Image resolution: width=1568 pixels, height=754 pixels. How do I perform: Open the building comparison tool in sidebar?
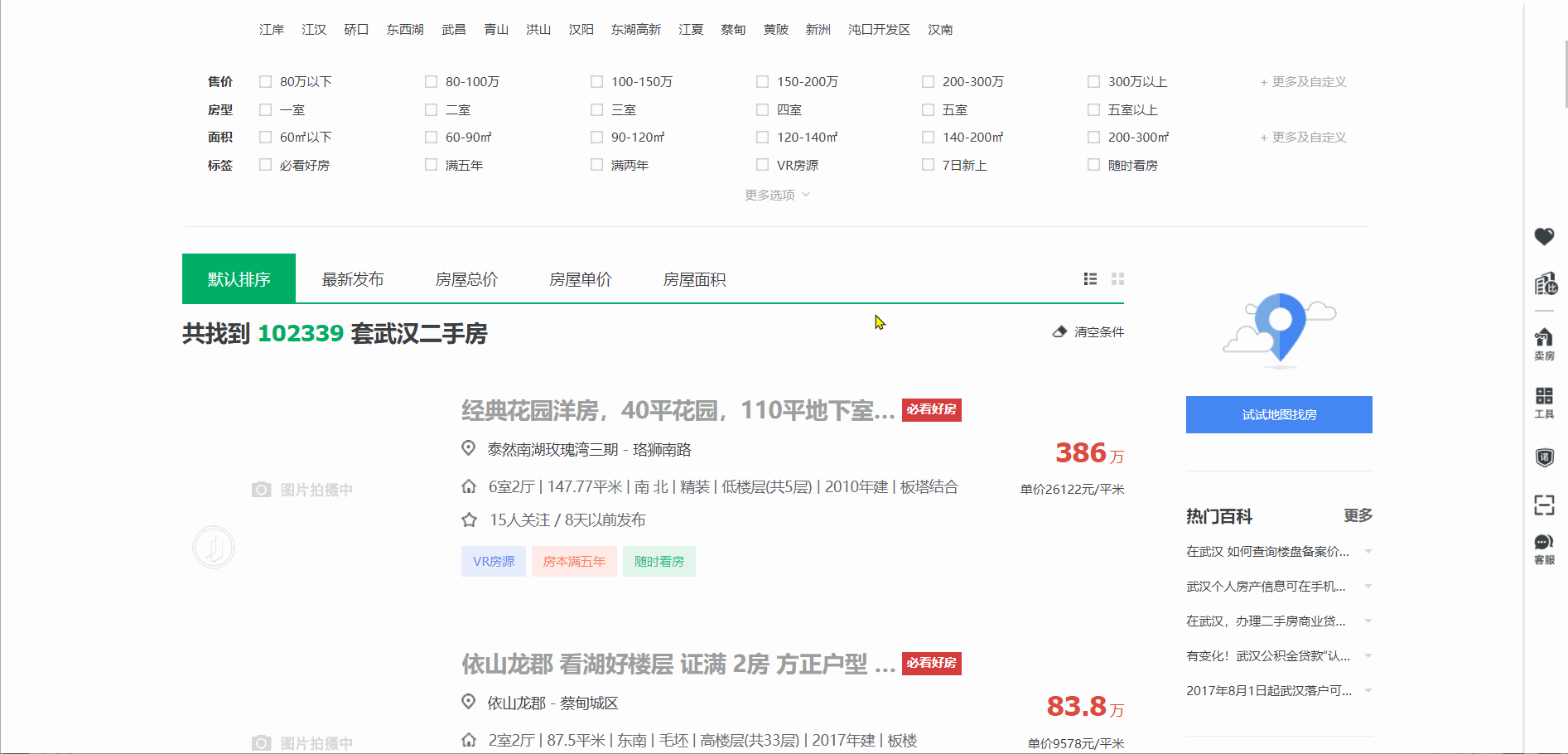(1544, 283)
